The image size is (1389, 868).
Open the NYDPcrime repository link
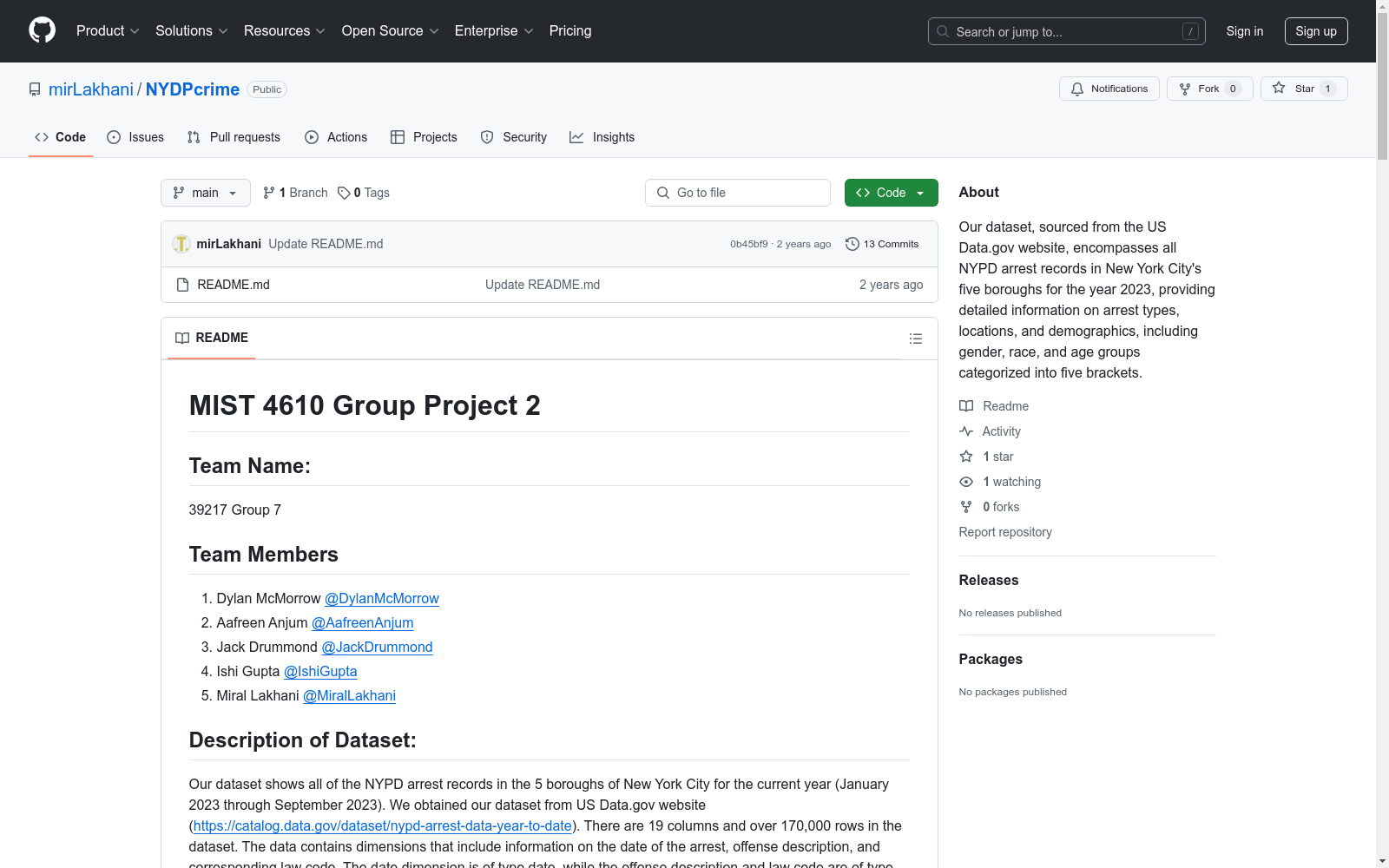(193, 89)
